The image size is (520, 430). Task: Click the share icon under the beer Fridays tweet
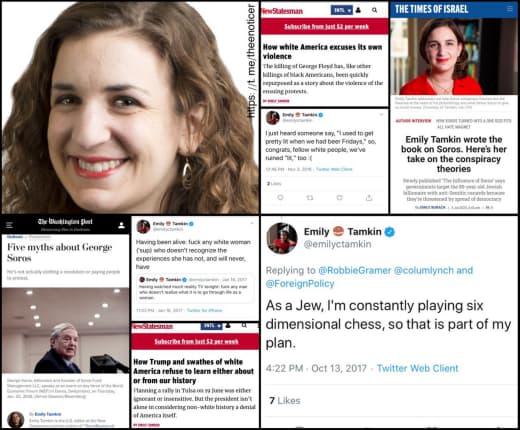(369, 198)
